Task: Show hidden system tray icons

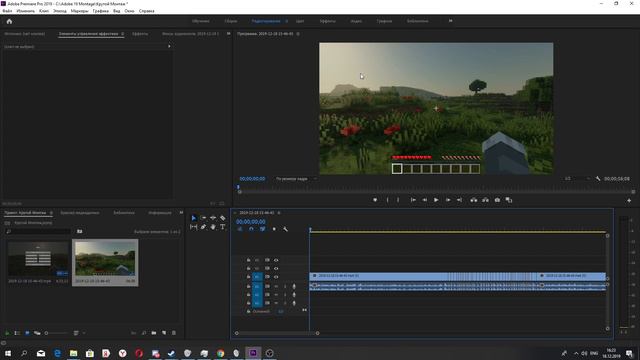Action: (576, 353)
